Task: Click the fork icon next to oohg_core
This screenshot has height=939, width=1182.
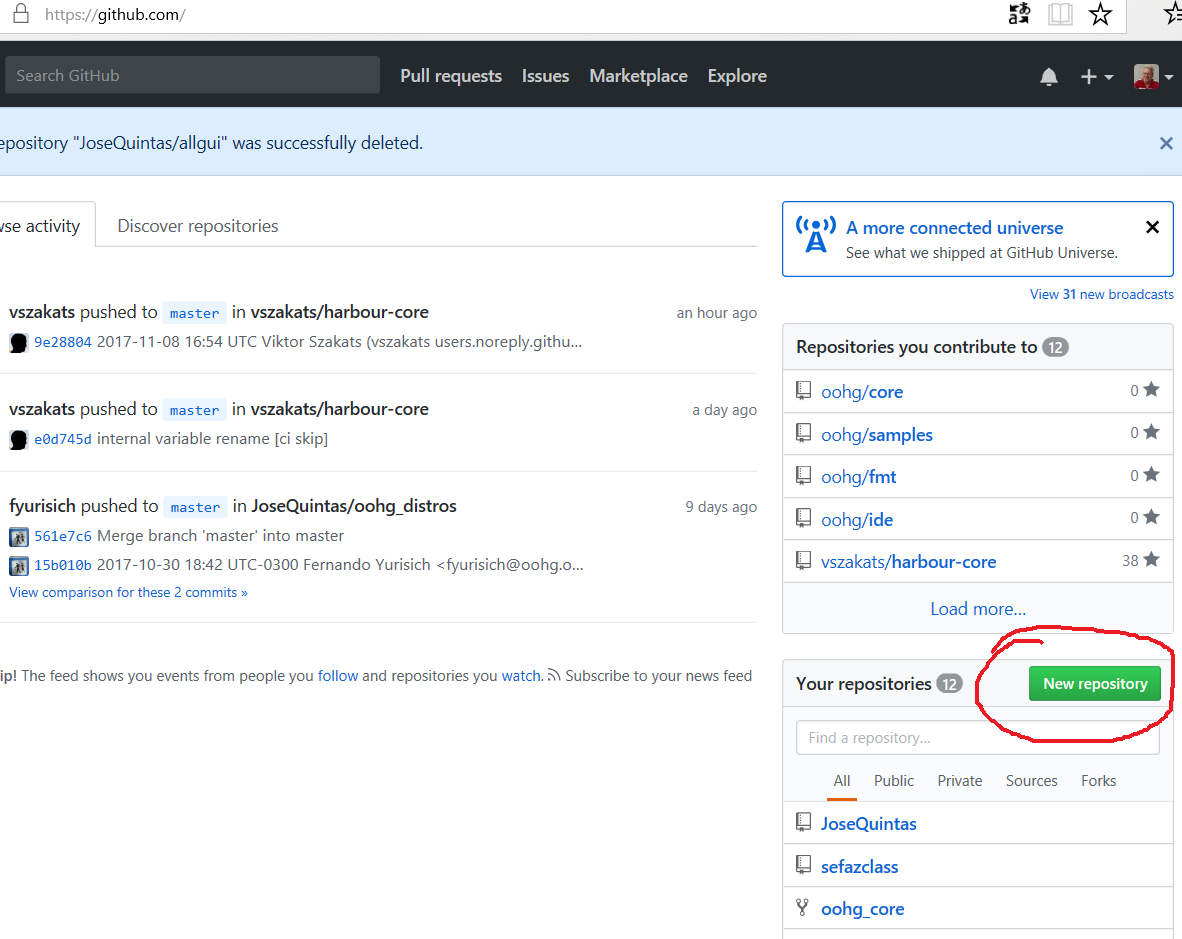Action: tap(803, 908)
